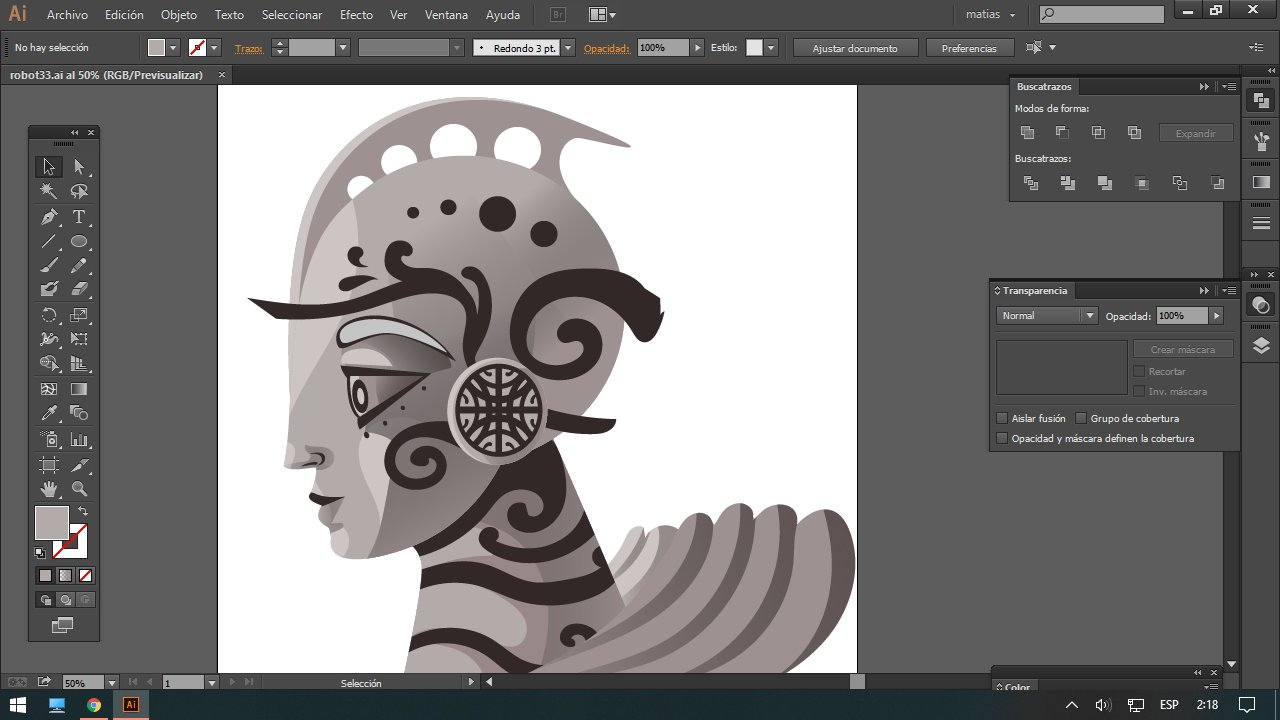Select the Artboard tool

[x=48, y=465]
